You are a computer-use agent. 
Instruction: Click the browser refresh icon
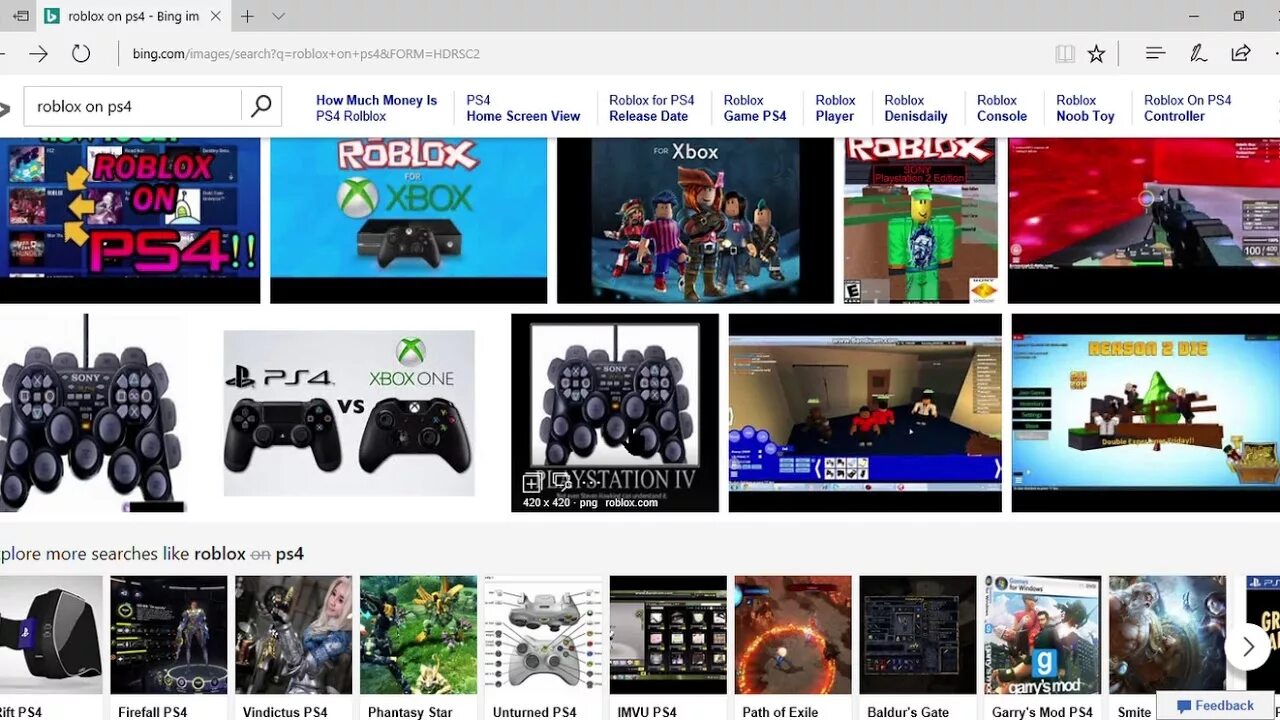81,54
